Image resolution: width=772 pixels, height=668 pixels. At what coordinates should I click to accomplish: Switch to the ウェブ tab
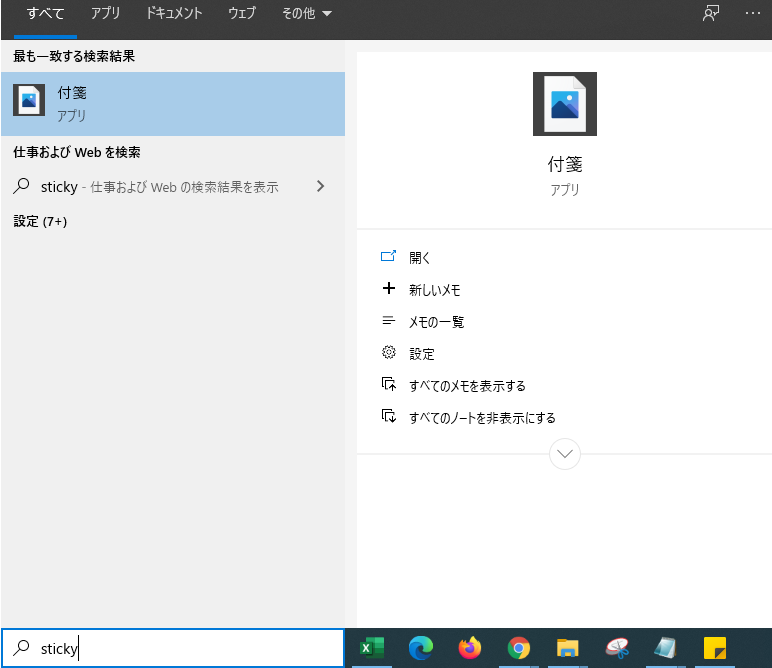pos(242,13)
